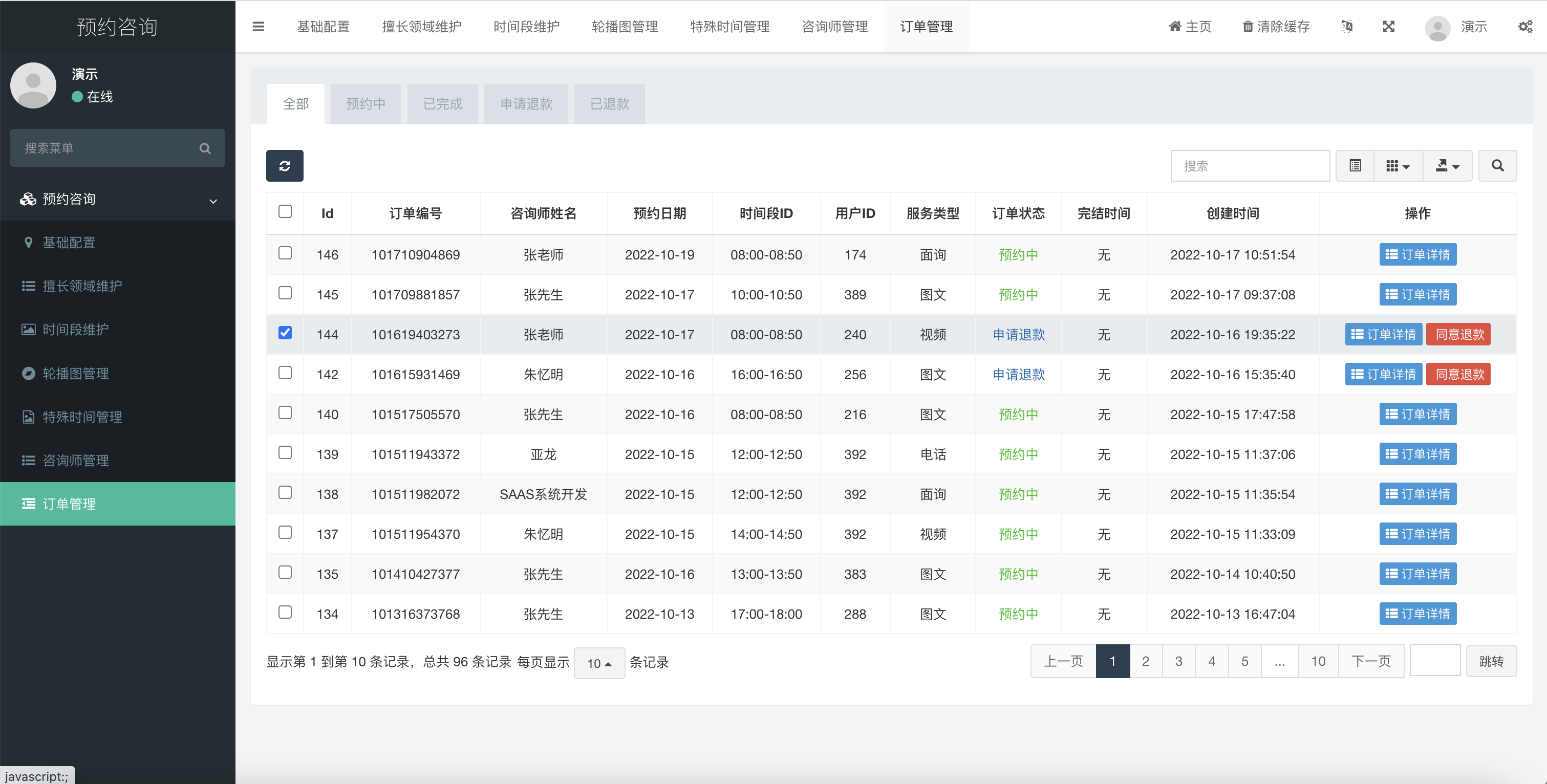Image resolution: width=1547 pixels, height=784 pixels.
Task: Toggle sidebar with hamburger menu icon
Action: [258, 27]
